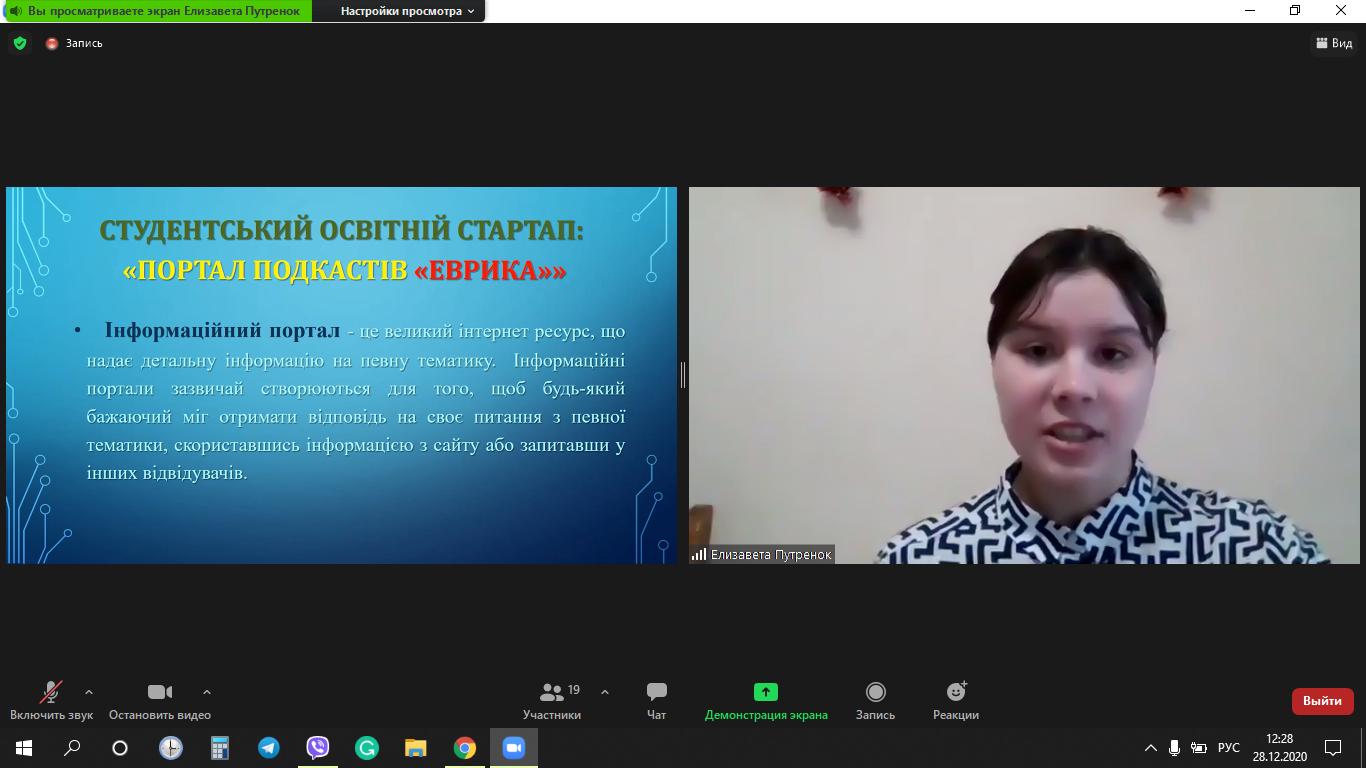Open Telegram from taskbar
Viewport: 1366px width, 768px height.
[x=269, y=747]
